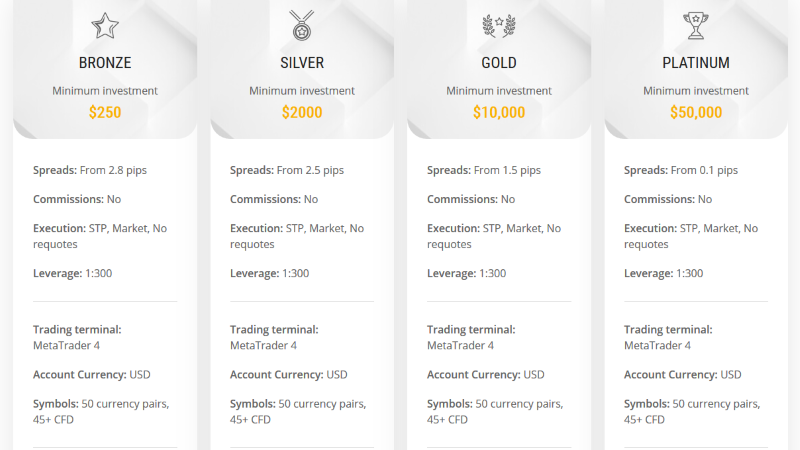Screen dimensions: 800x450
Task: Click the $2000 minimum investment price
Action: (302, 112)
